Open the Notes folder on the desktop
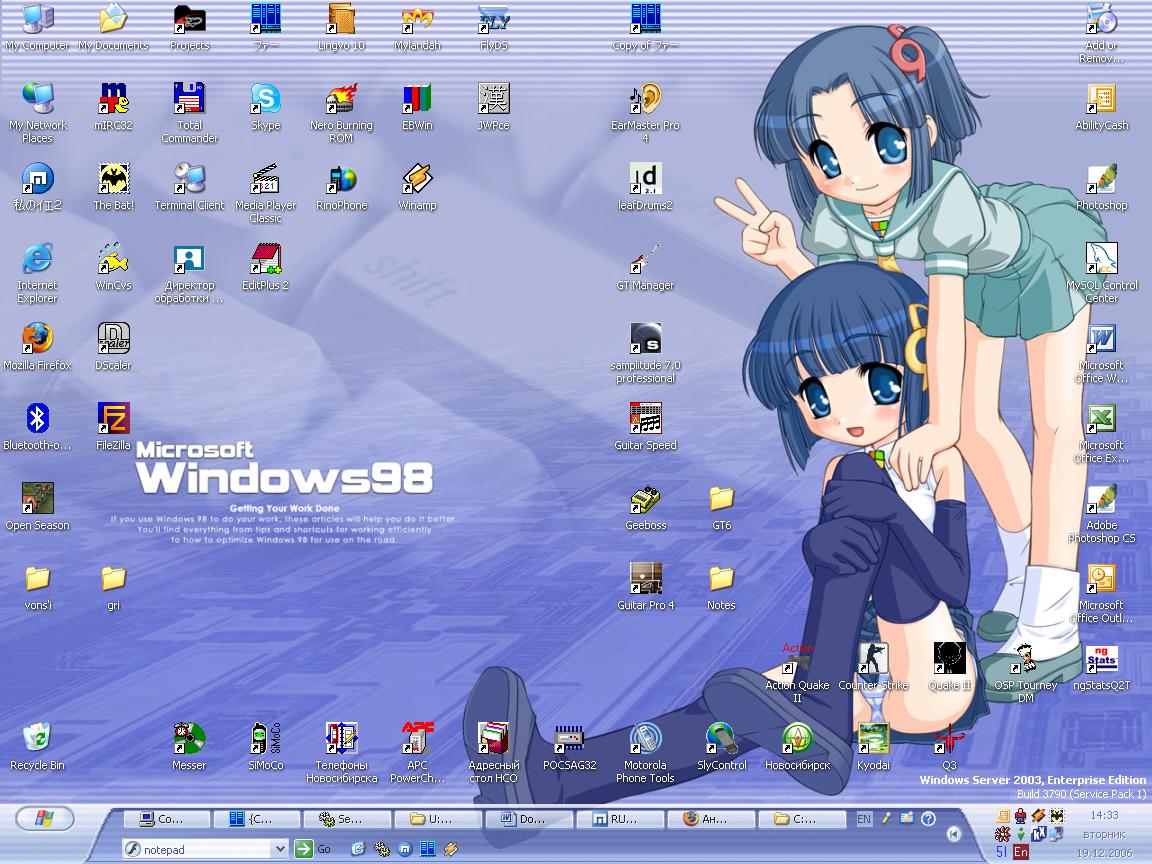 (x=721, y=580)
